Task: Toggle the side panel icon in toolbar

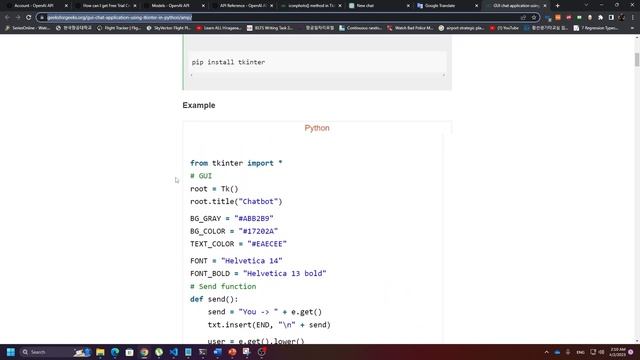Action: tap(611, 18)
